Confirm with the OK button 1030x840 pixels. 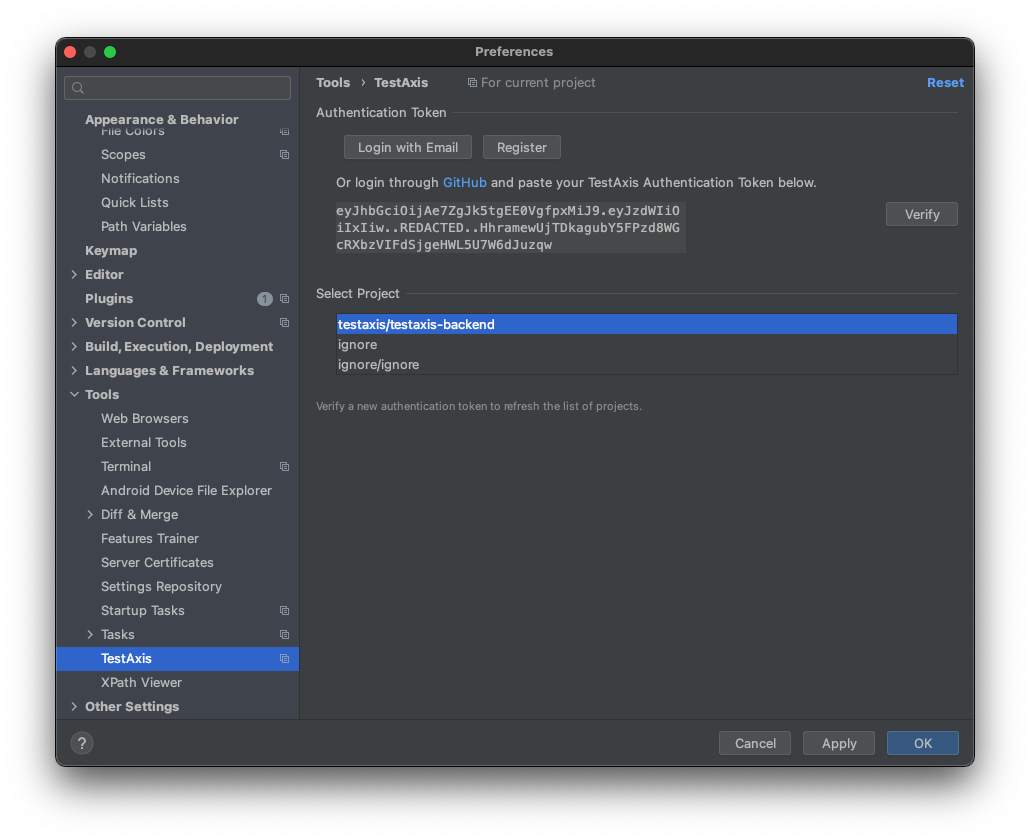click(x=923, y=743)
